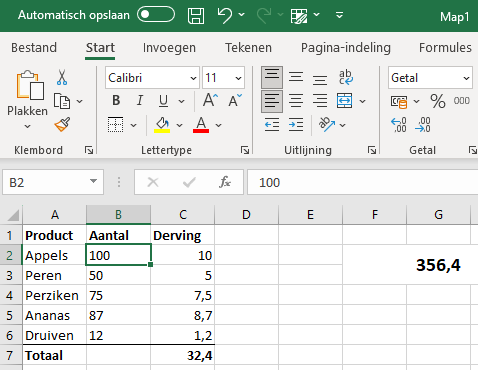Open the Name Box dropdown arrow
Image resolution: width=478 pixels, height=370 pixels.
pyautogui.click(x=93, y=181)
